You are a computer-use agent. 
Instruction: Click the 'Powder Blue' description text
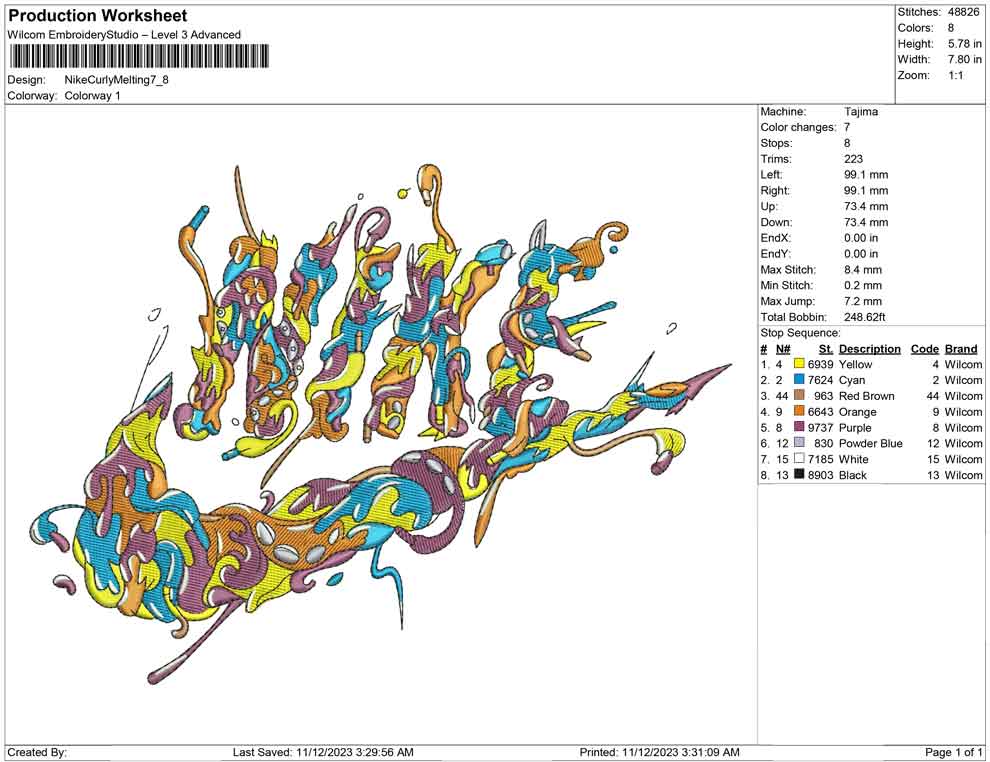point(871,443)
